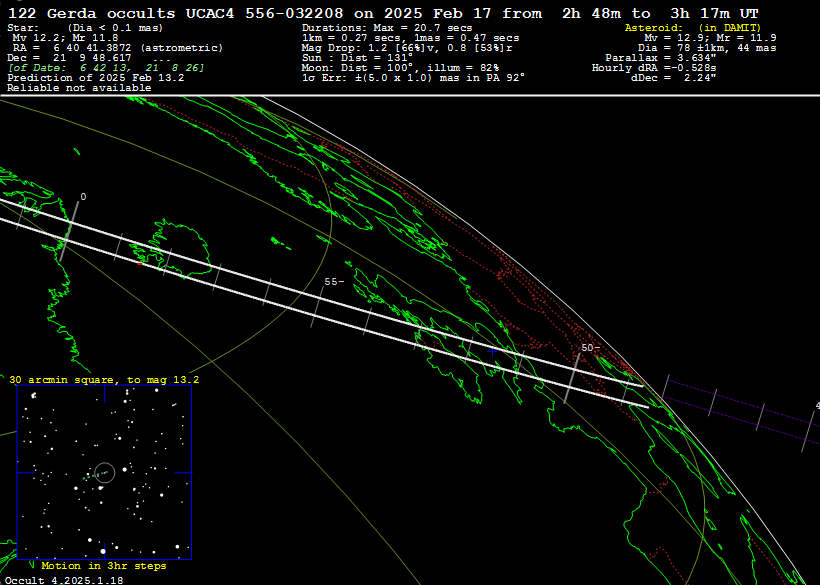Select the 30 arcmin star chart inset
Image resolution: width=820 pixels, height=585 pixels.
[x=103, y=472]
